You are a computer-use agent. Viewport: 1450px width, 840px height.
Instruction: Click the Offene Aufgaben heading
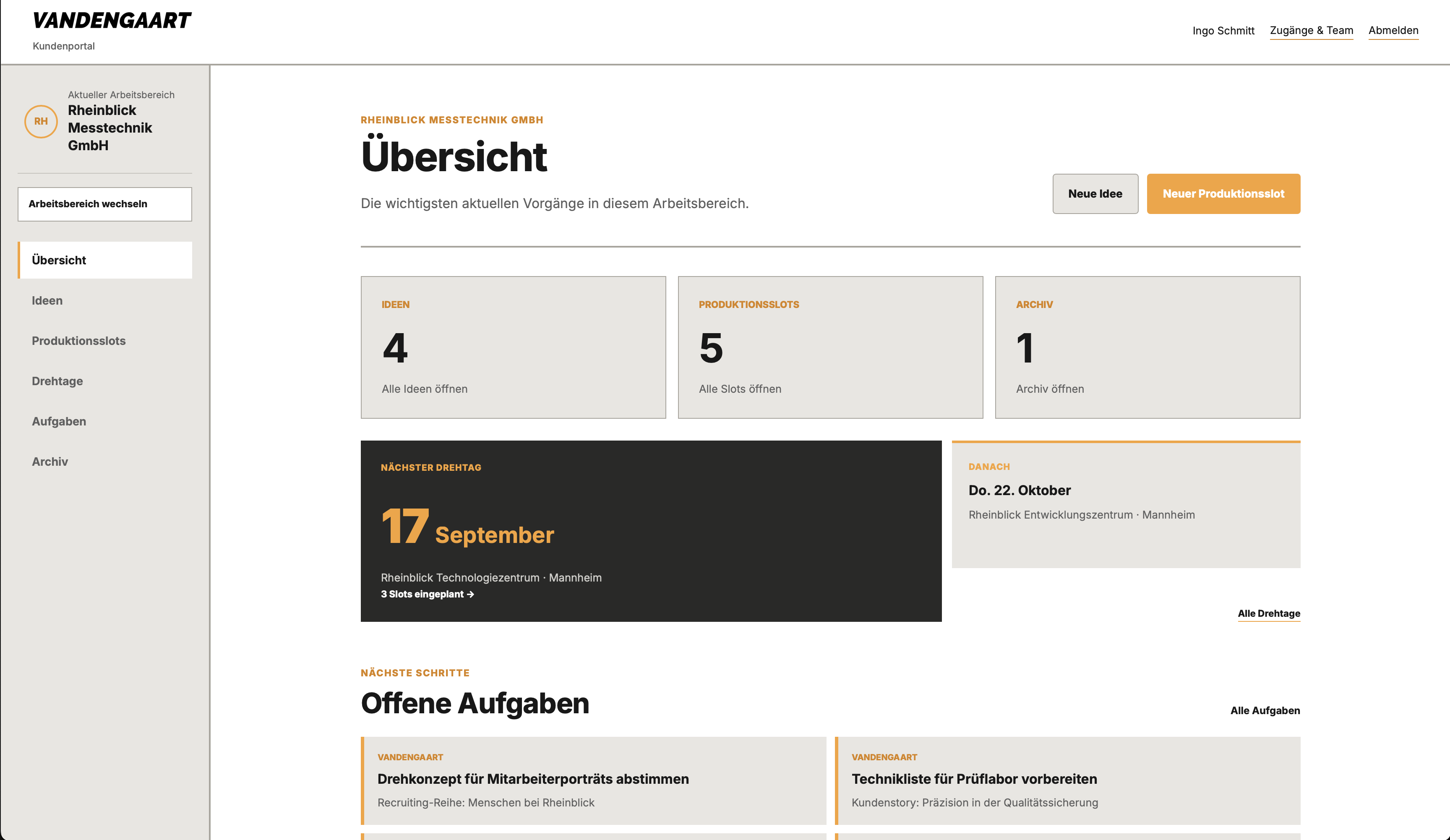[x=475, y=703]
